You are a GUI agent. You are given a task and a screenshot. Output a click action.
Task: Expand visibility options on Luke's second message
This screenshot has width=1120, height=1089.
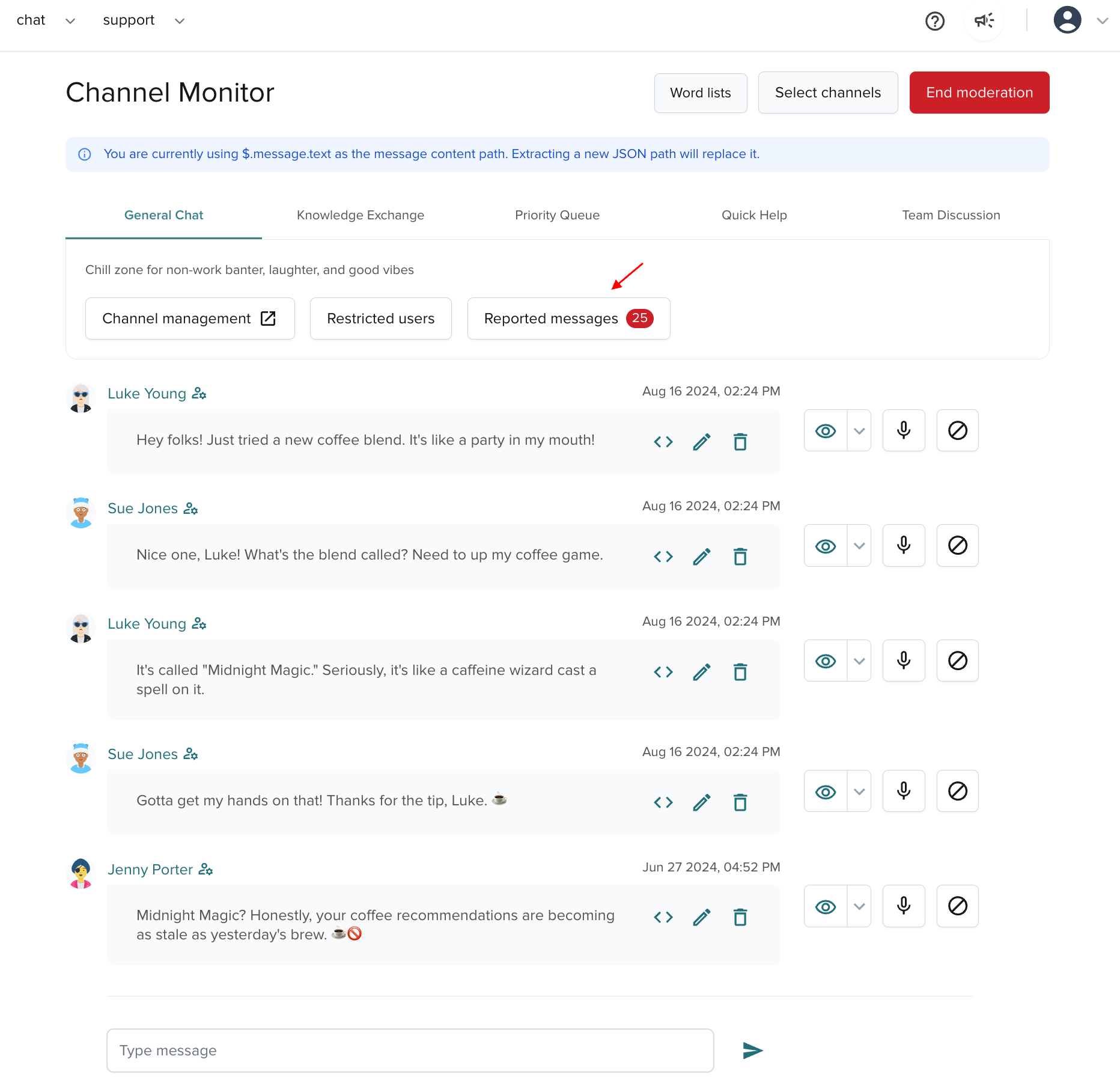tap(859, 660)
